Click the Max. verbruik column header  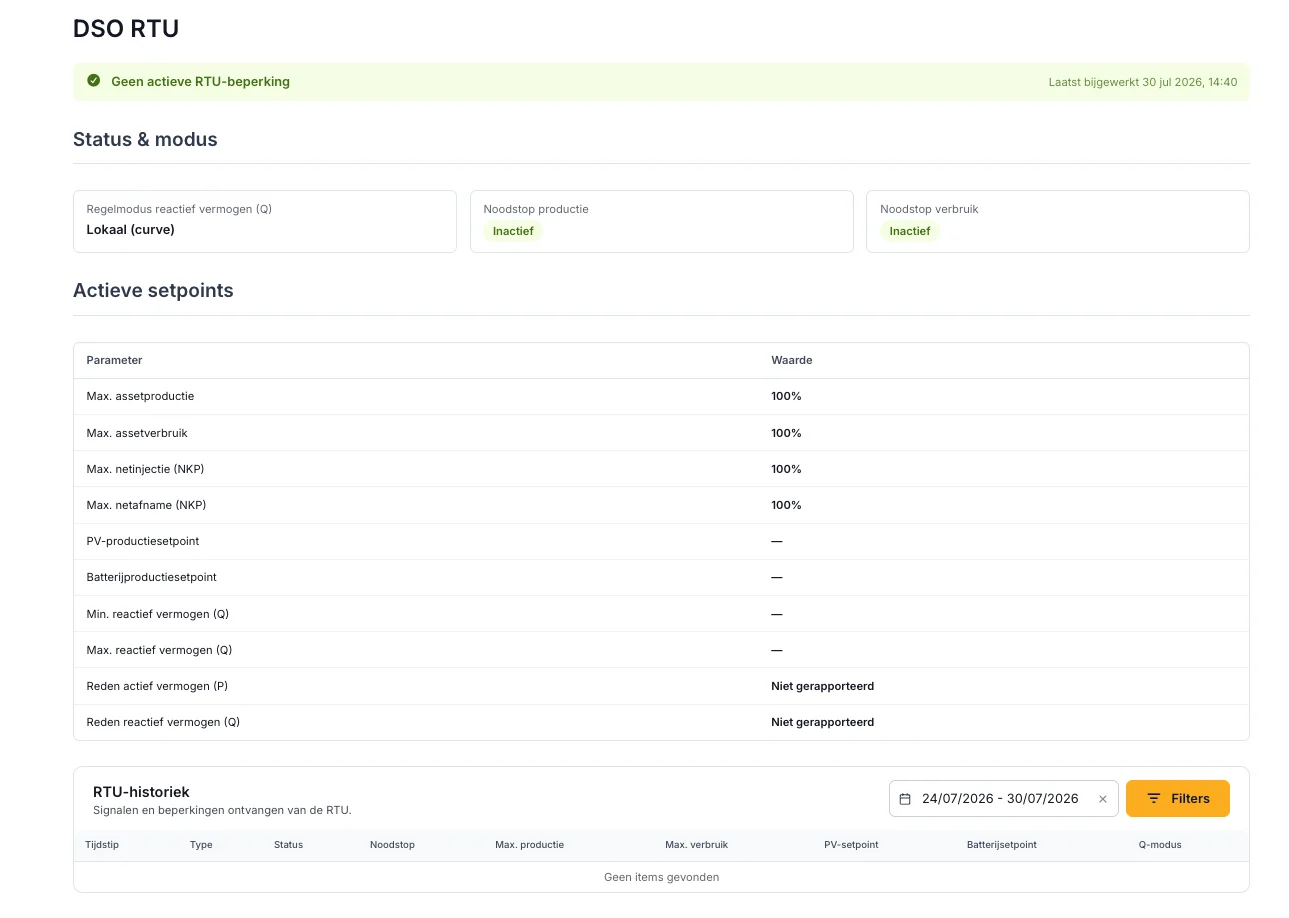tap(696, 845)
